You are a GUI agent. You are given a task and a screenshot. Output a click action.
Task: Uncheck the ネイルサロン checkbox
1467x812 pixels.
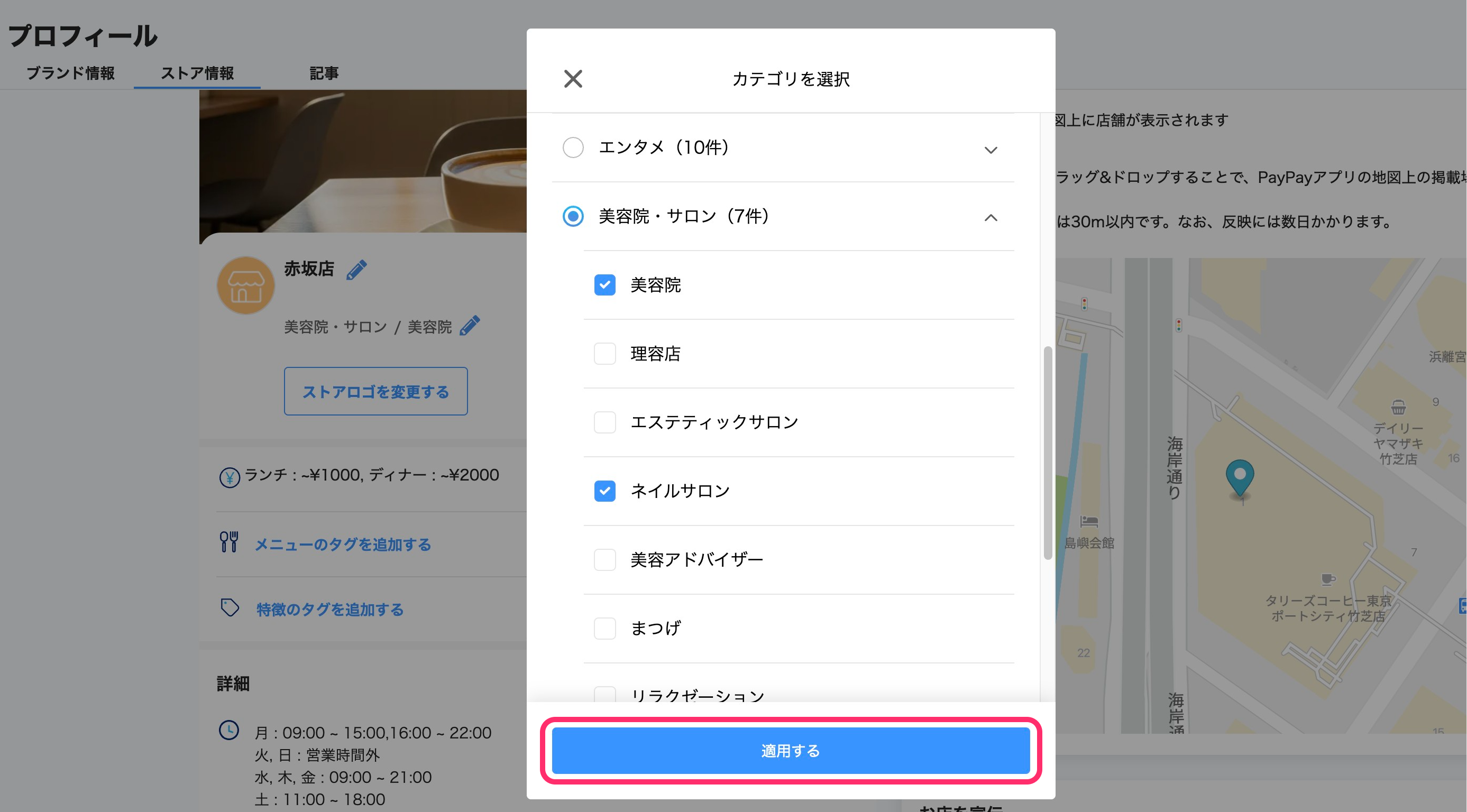[x=605, y=491]
